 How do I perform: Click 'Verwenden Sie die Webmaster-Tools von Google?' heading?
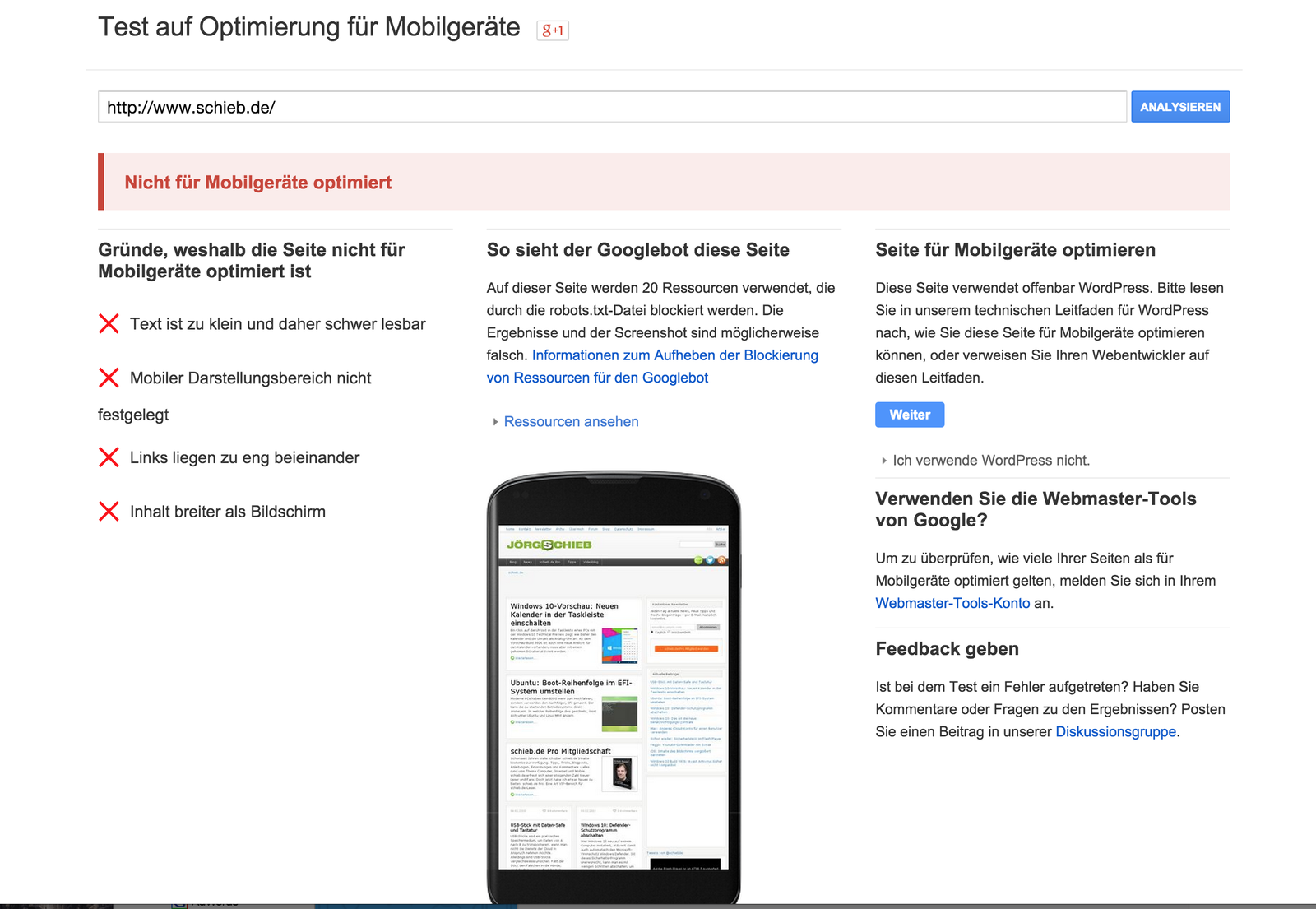(x=1036, y=509)
